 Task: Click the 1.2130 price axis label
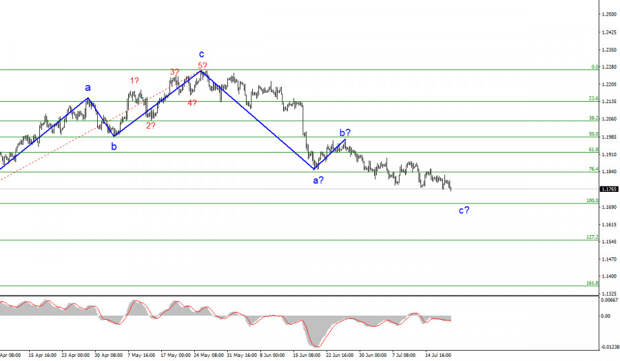[609, 102]
